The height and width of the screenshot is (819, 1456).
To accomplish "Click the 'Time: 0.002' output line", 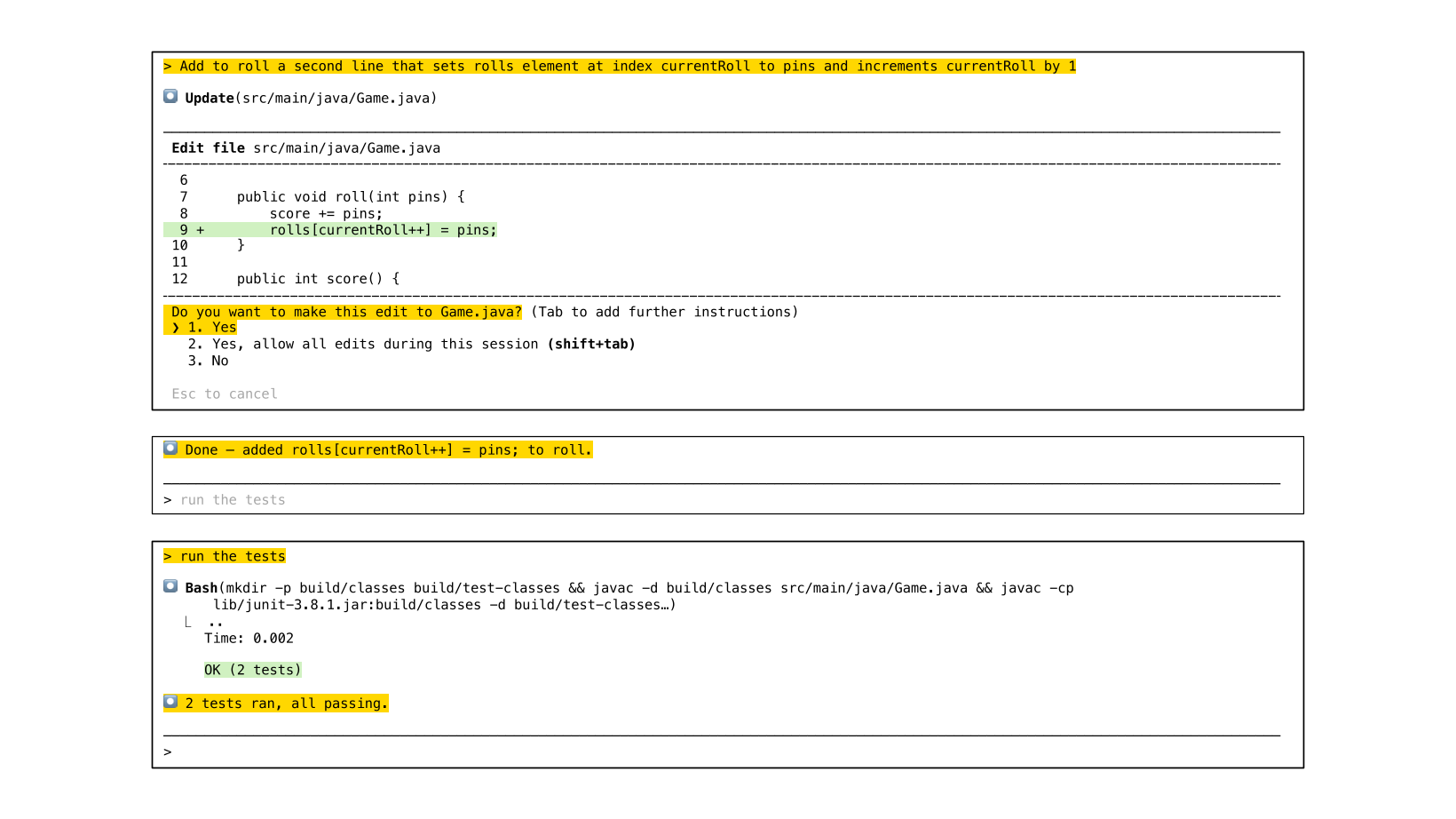I will tap(249, 638).
